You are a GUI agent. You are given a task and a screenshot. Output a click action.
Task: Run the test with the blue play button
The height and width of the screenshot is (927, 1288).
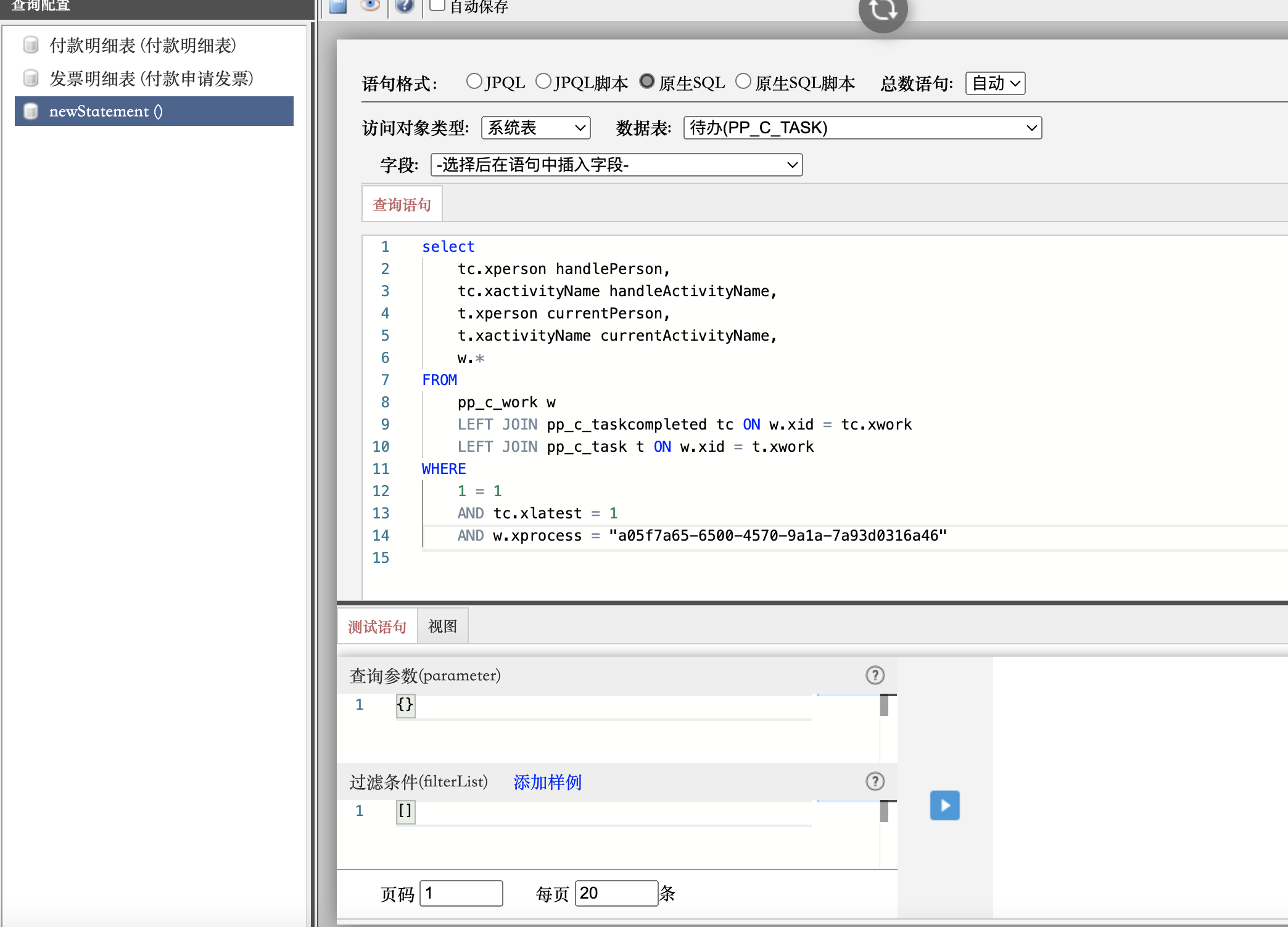click(x=944, y=805)
